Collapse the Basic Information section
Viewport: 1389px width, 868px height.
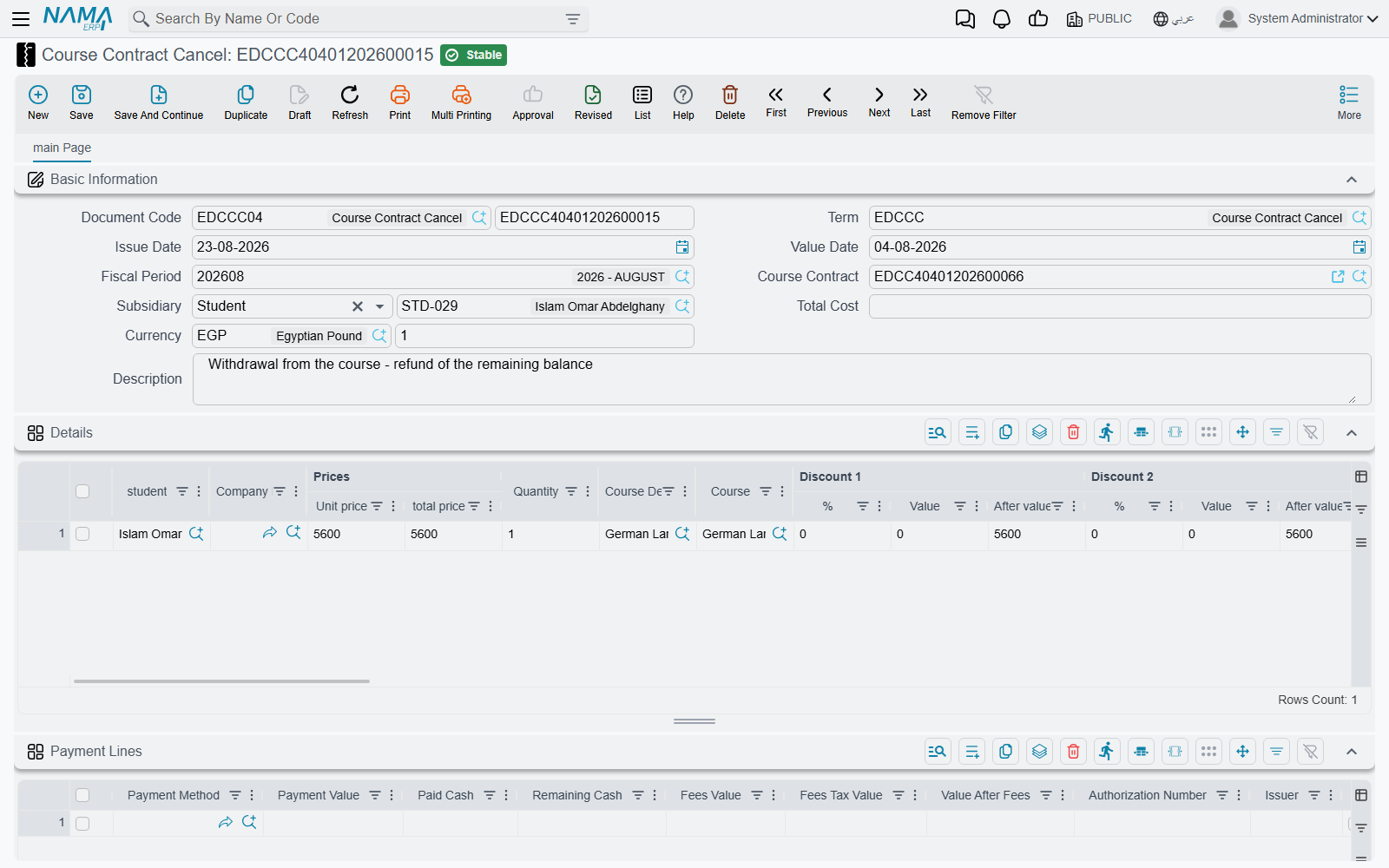[x=1352, y=180]
